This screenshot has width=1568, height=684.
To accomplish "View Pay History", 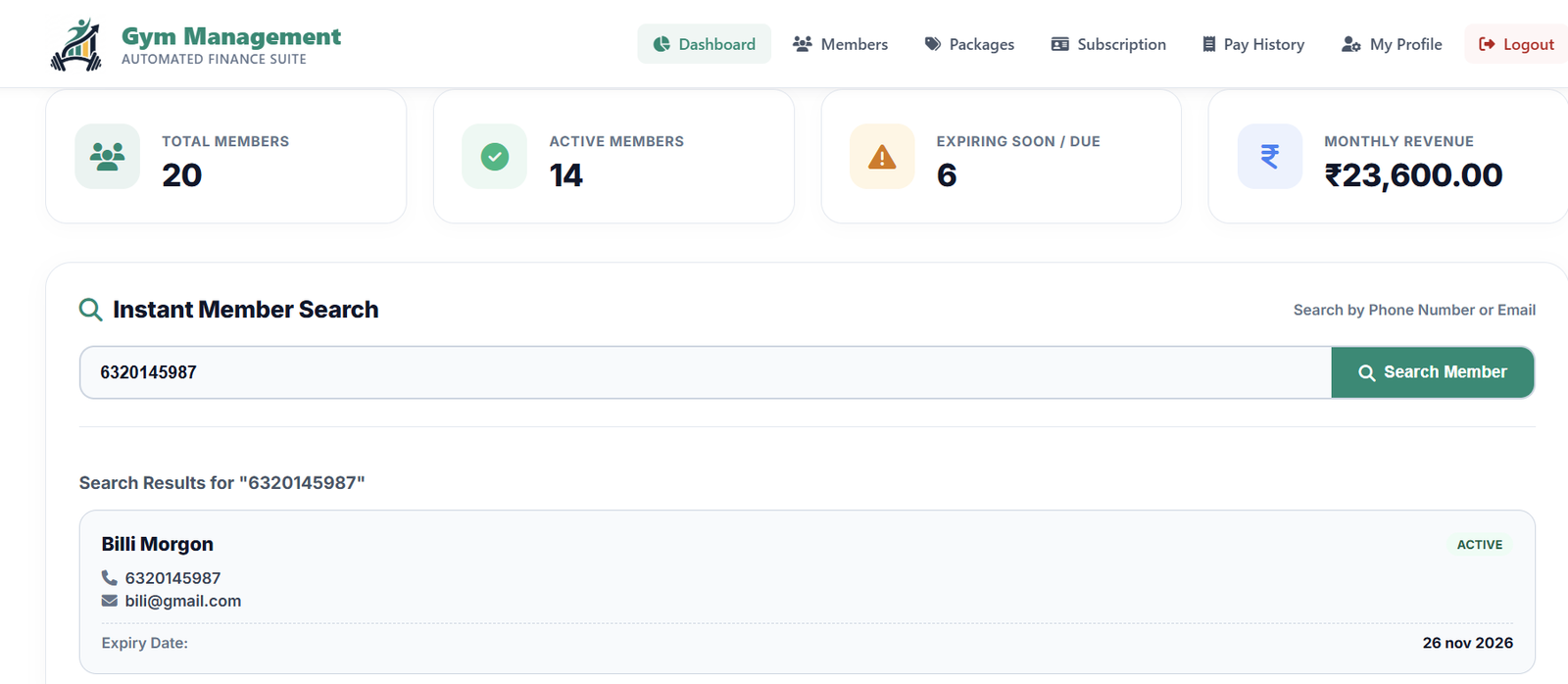I will tap(1253, 44).
